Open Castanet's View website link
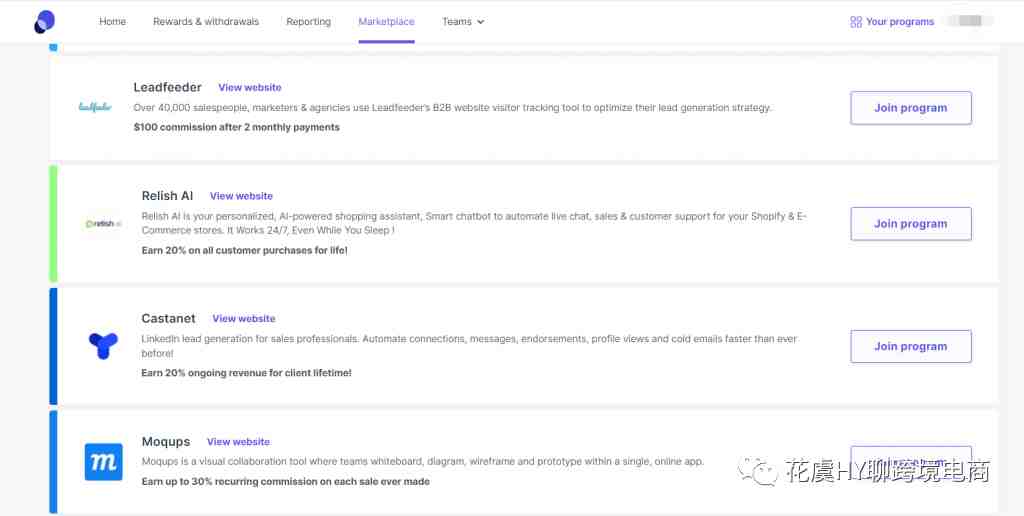This screenshot has height=516, width=1024. pyautogui.click(x=244, y=319)
